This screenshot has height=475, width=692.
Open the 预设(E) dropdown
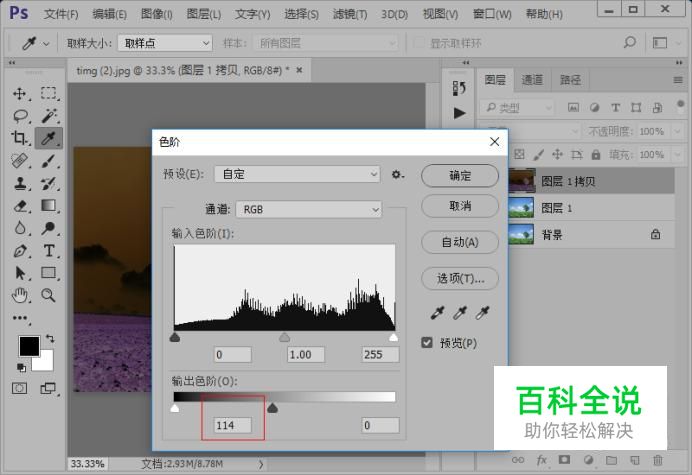(297, 174)
